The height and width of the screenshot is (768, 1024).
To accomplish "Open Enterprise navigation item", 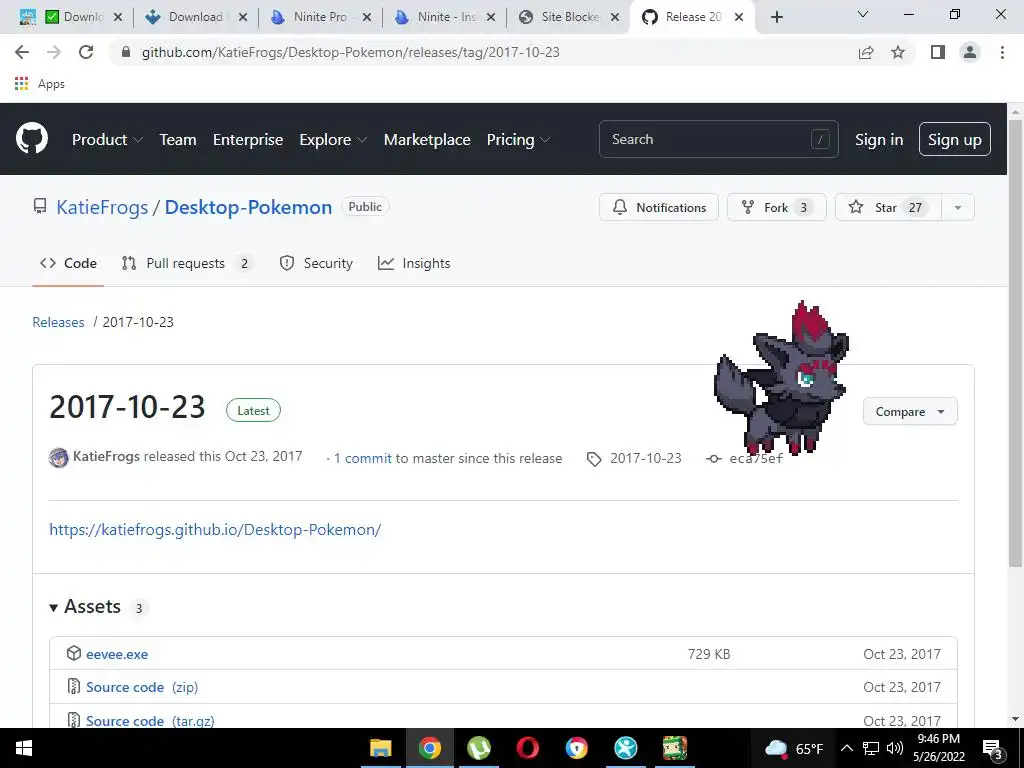I will (248, 139).
